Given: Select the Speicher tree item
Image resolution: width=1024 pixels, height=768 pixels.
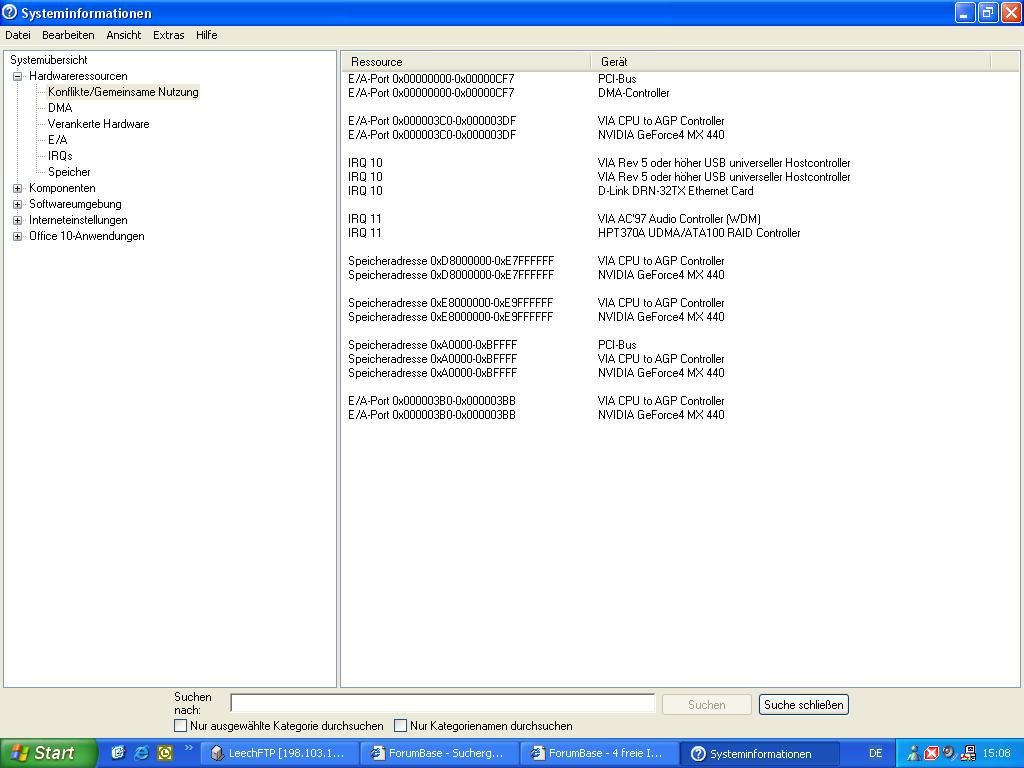Looking at the screenshot, I should click(x=69, y=172).
